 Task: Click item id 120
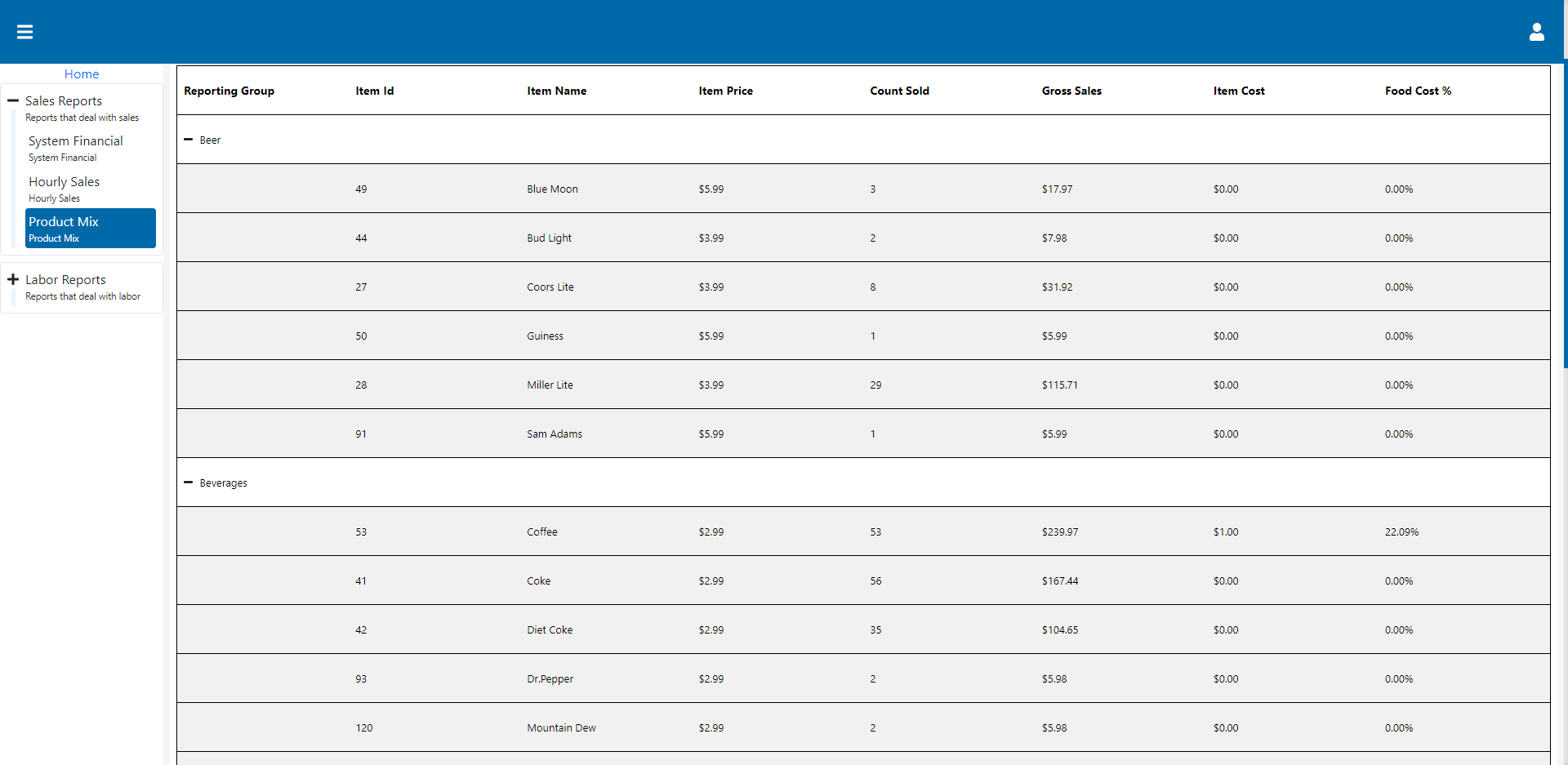(363, 727)
